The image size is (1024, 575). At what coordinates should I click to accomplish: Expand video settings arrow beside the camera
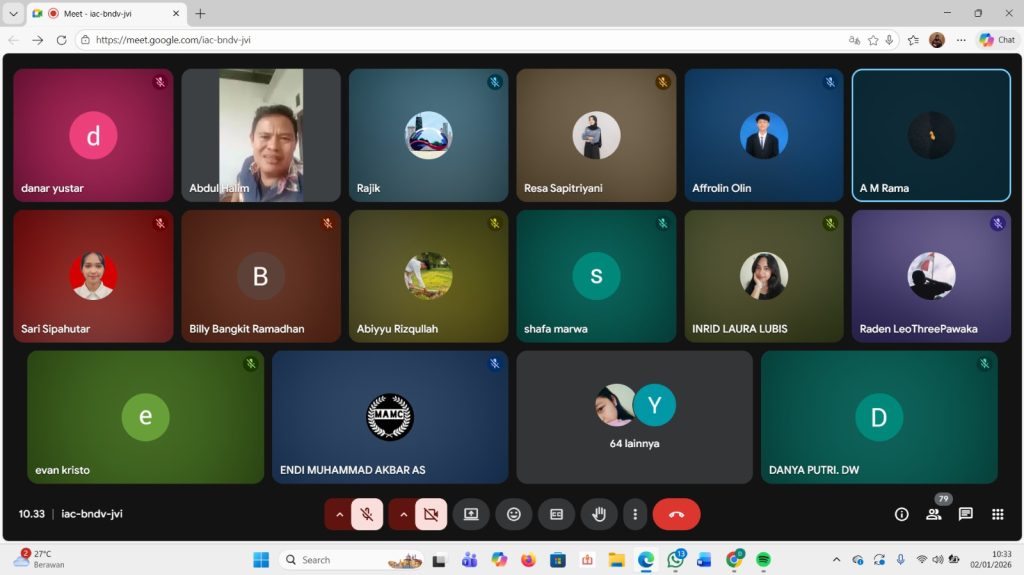403,514
